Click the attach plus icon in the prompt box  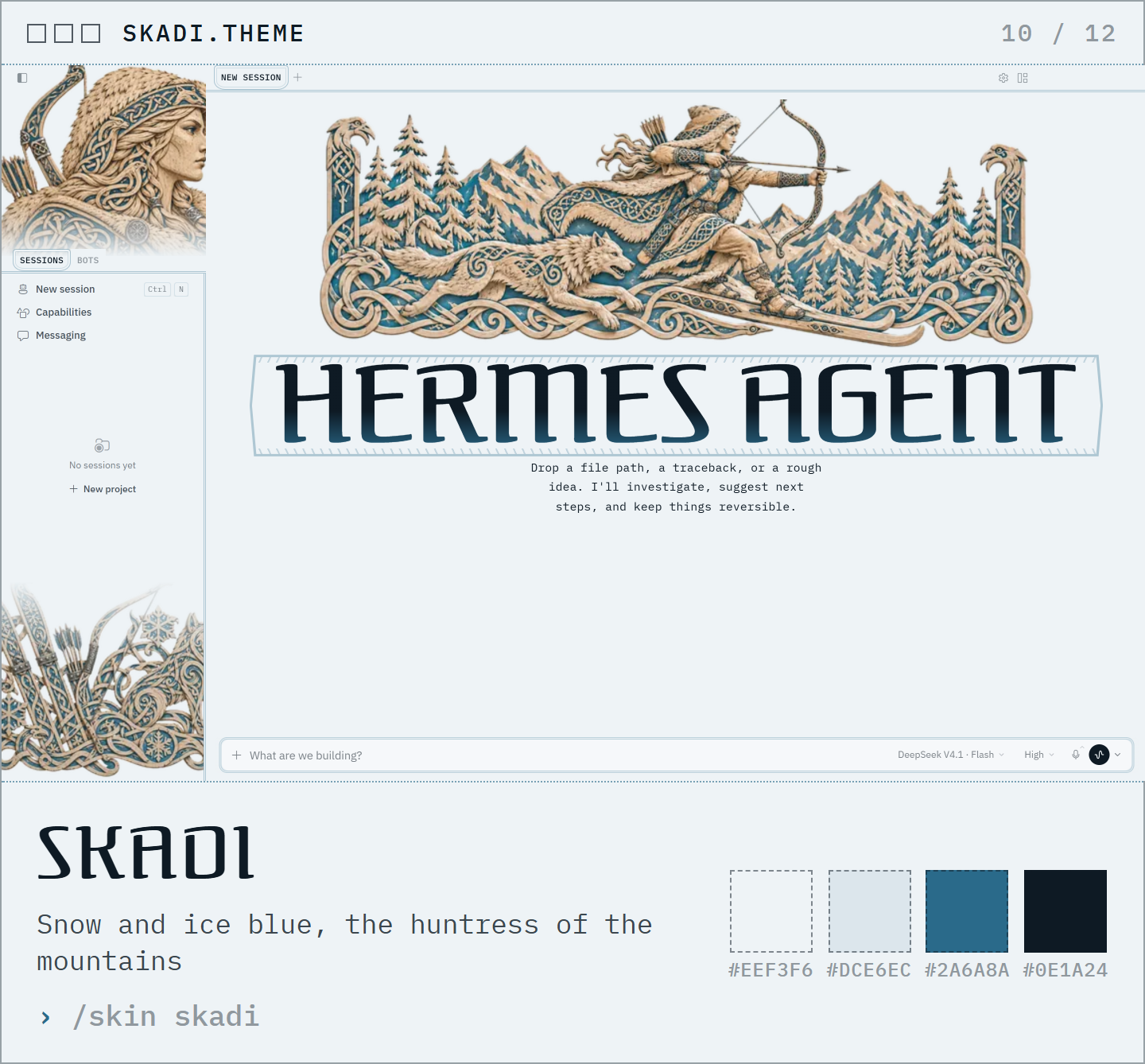236,755
